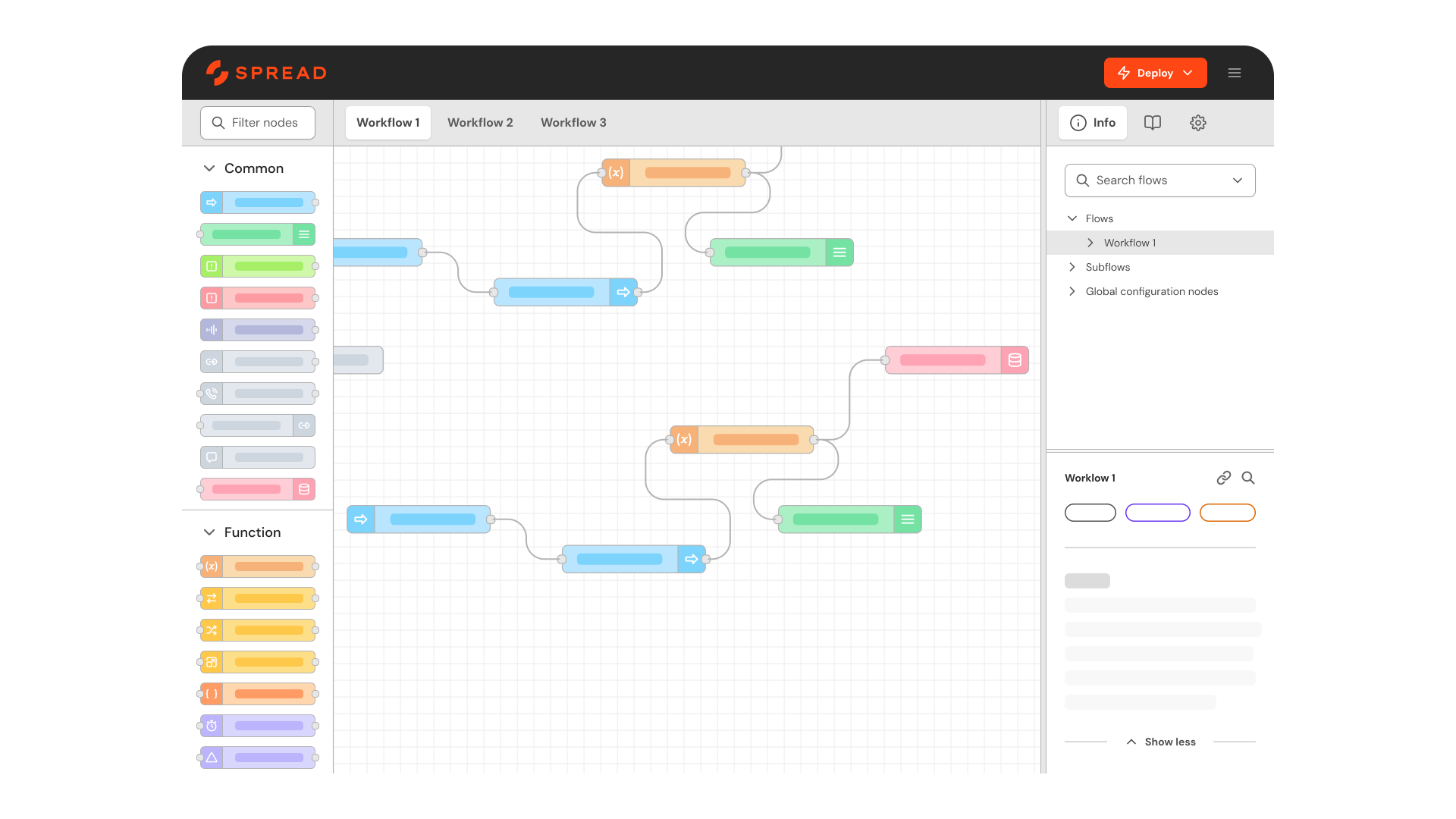Screen dimensions: 1456x819
Task: Click the function node icon in sidebar
Action: pyautogui.click(x=211, y=566)
